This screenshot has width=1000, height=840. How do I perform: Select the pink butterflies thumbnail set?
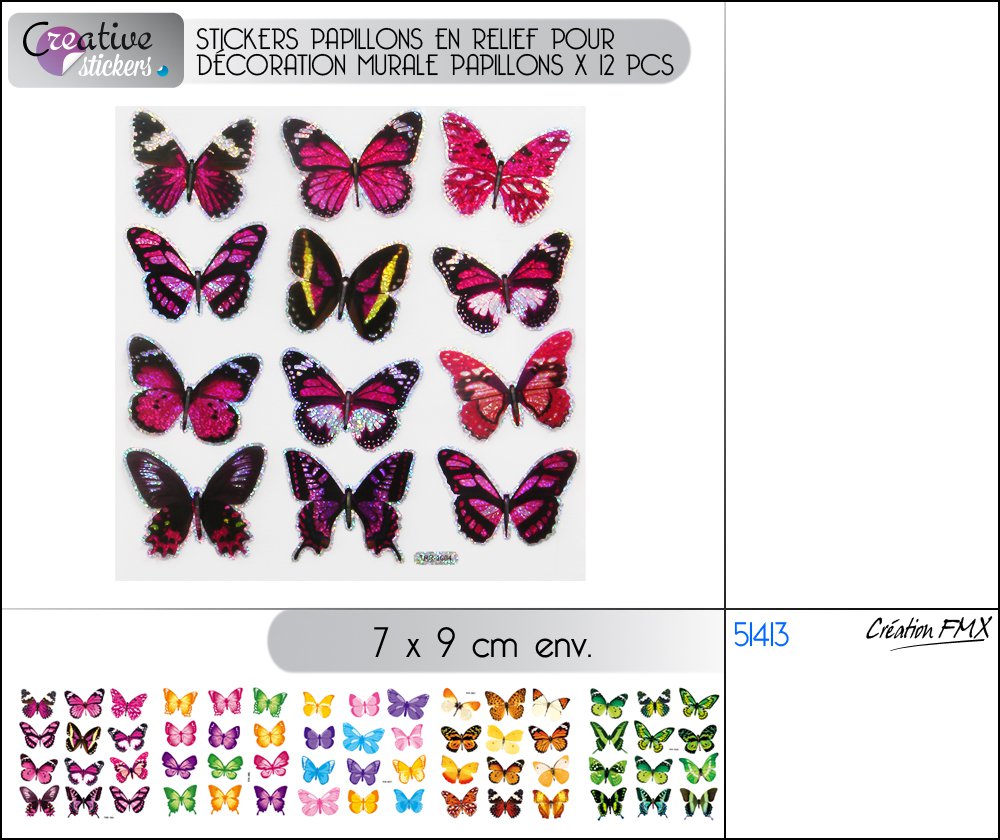[x=84, y=753]
